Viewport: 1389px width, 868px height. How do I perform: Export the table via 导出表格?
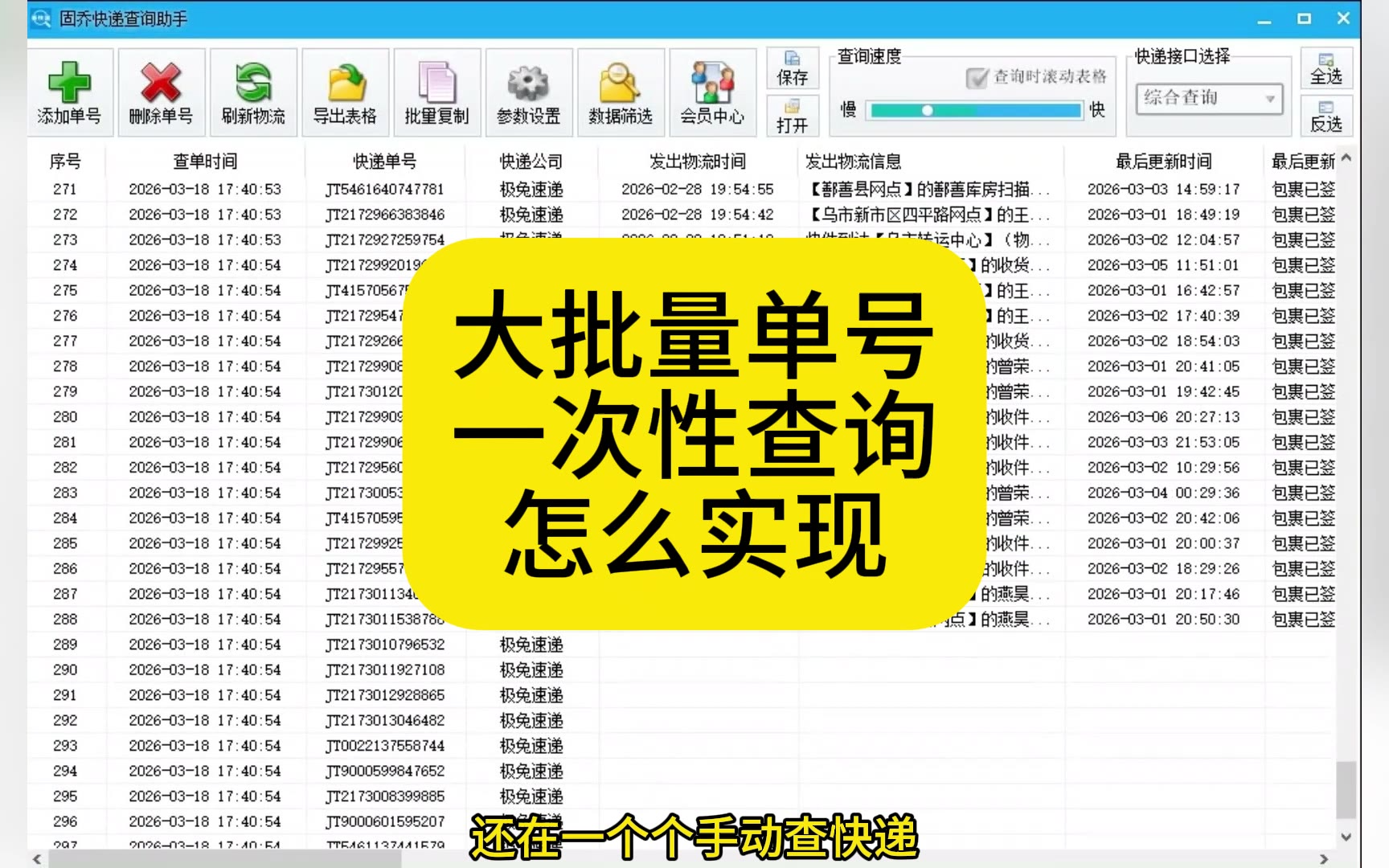coord(345,92)
